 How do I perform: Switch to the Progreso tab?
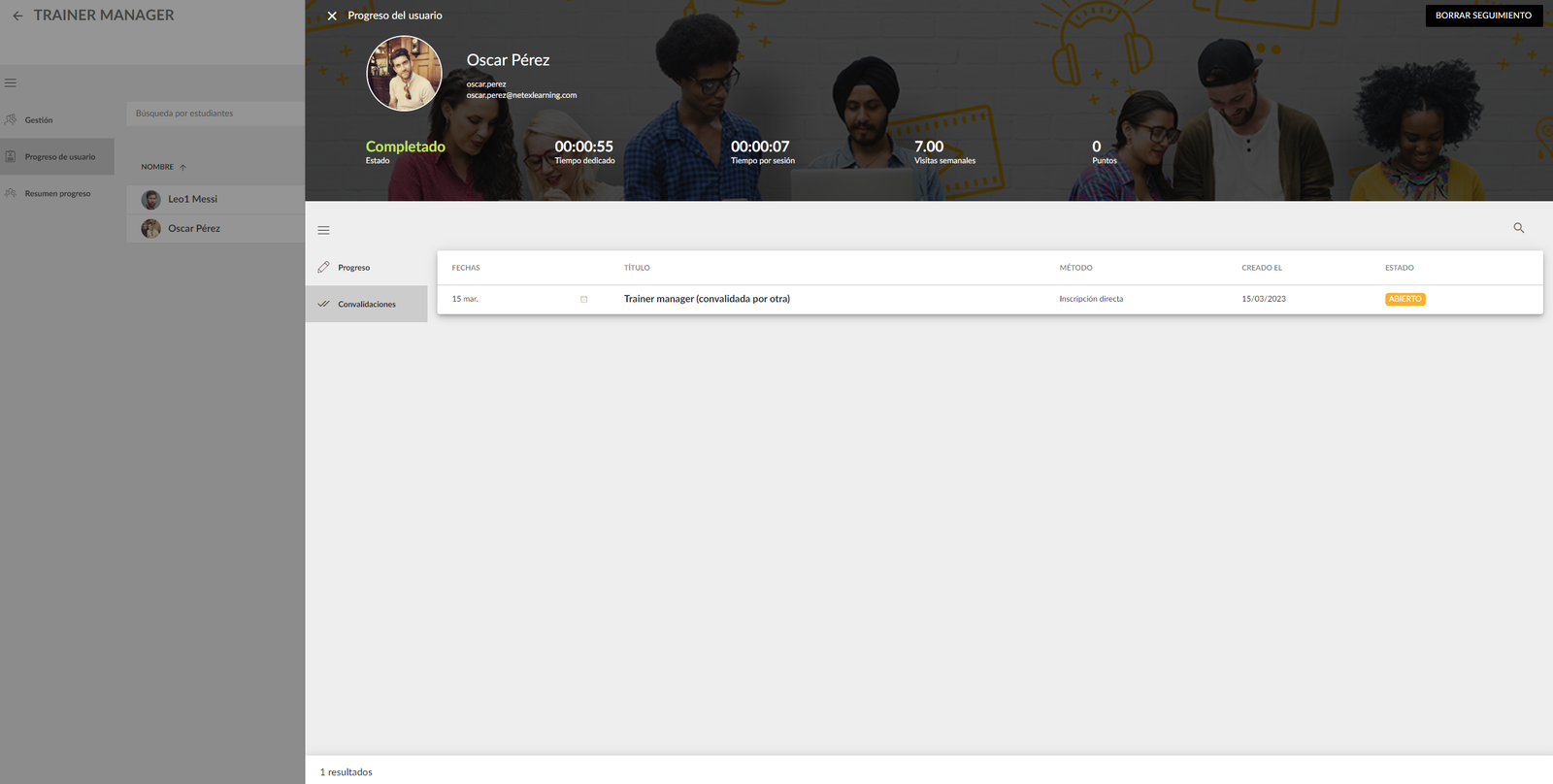pos(366,268)
